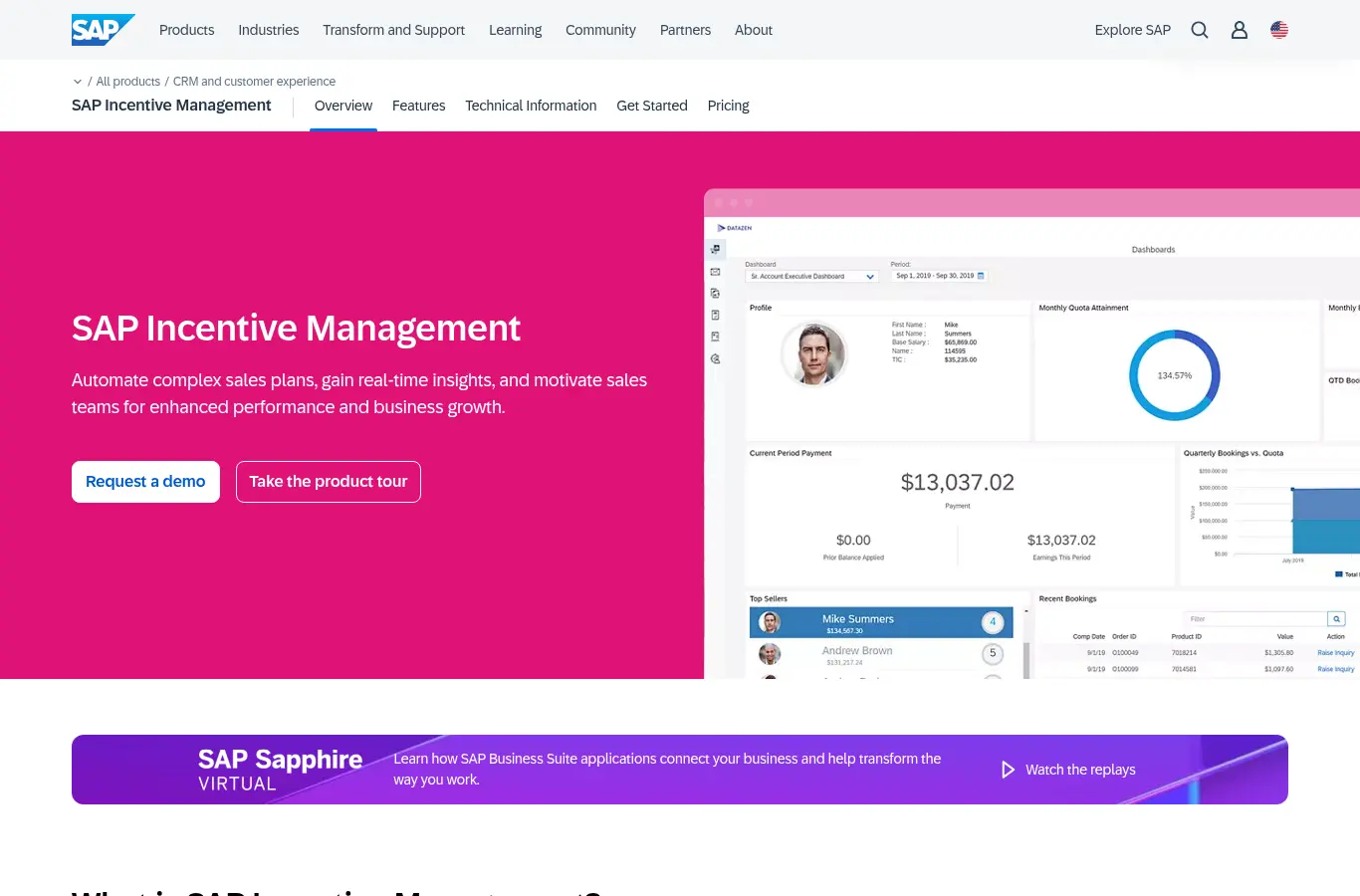1360x896 pixels.
Task: Switch to Technical Information tab
Action: coord(531,106)
